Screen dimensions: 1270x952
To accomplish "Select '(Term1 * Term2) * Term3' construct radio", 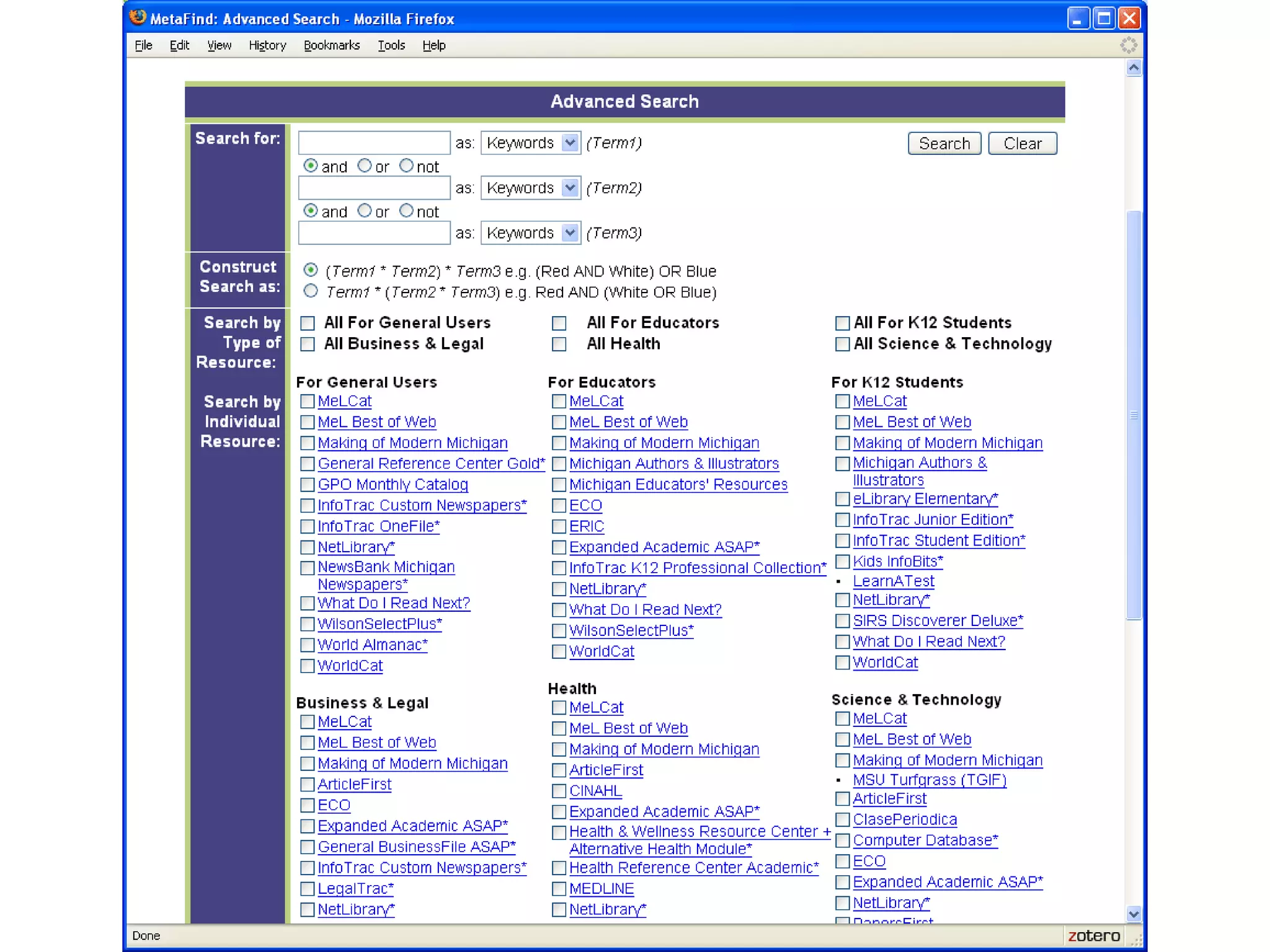I will click(311, 270).
